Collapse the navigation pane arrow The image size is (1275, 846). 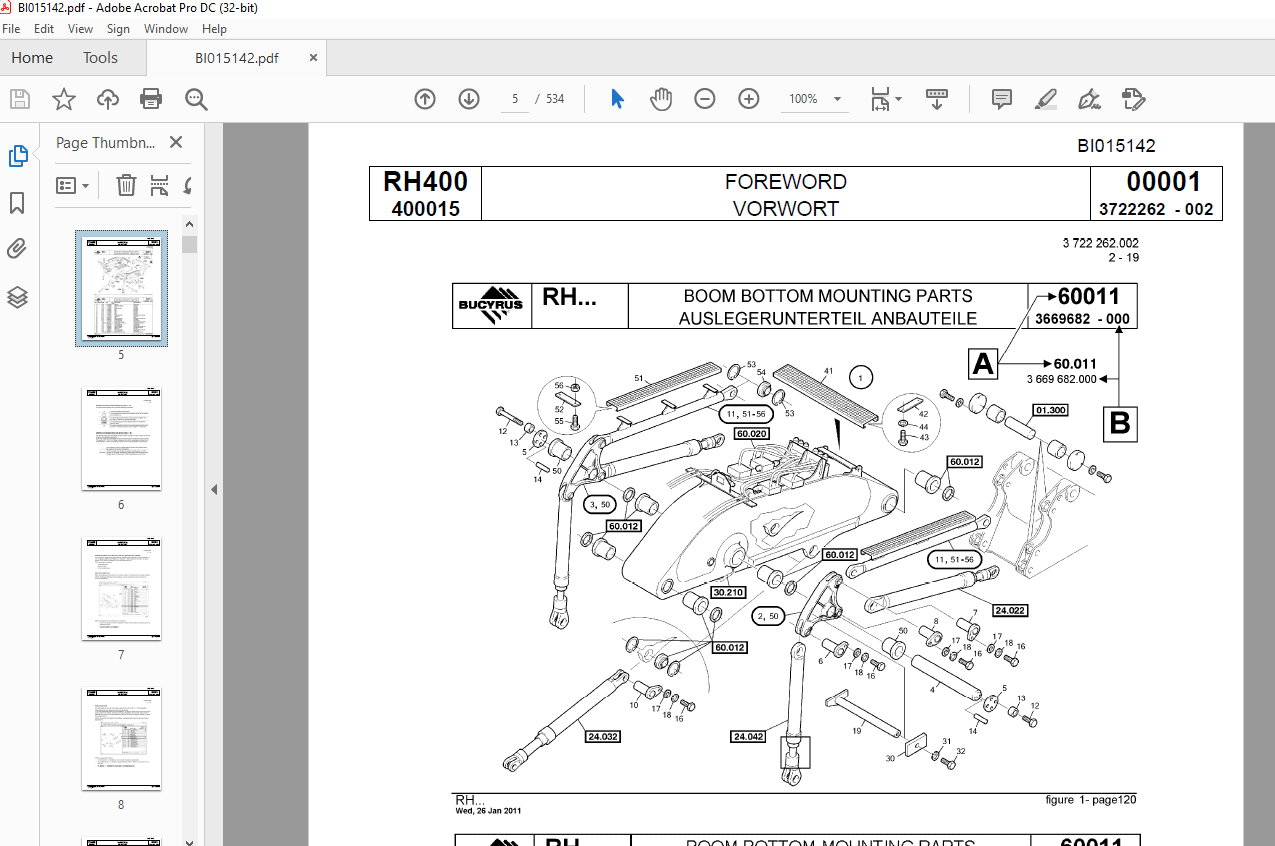tap(213, 489)
